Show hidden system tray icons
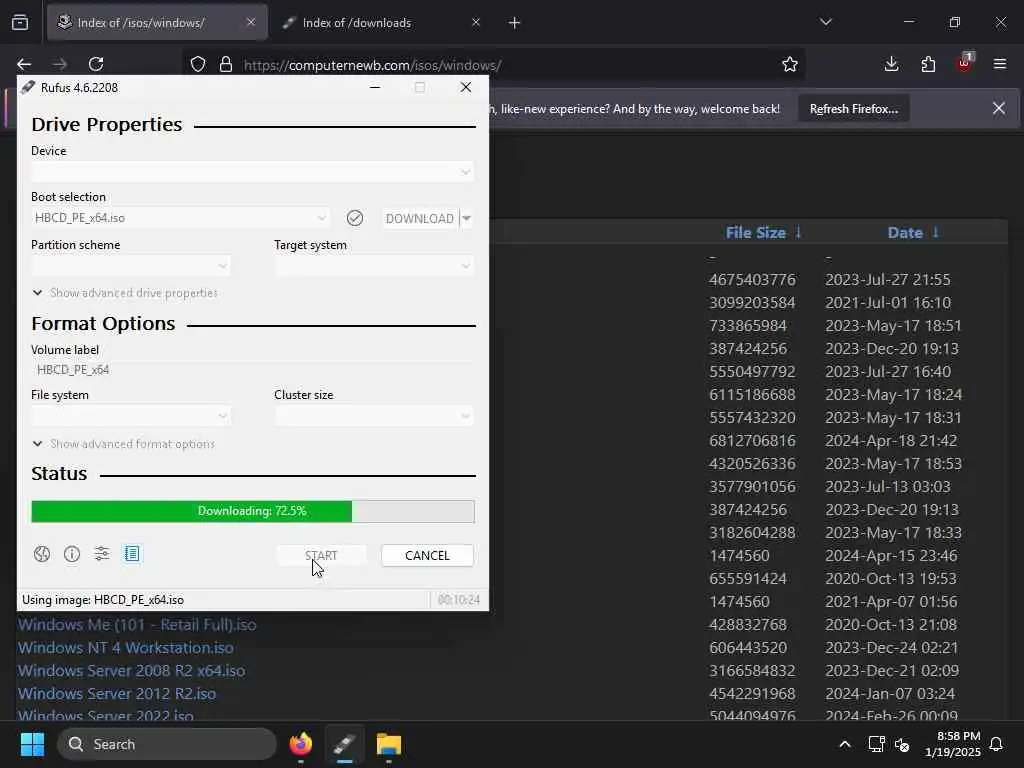Image resolution: width=1024 pixels, height=768 pixels. tap(844, 744)
